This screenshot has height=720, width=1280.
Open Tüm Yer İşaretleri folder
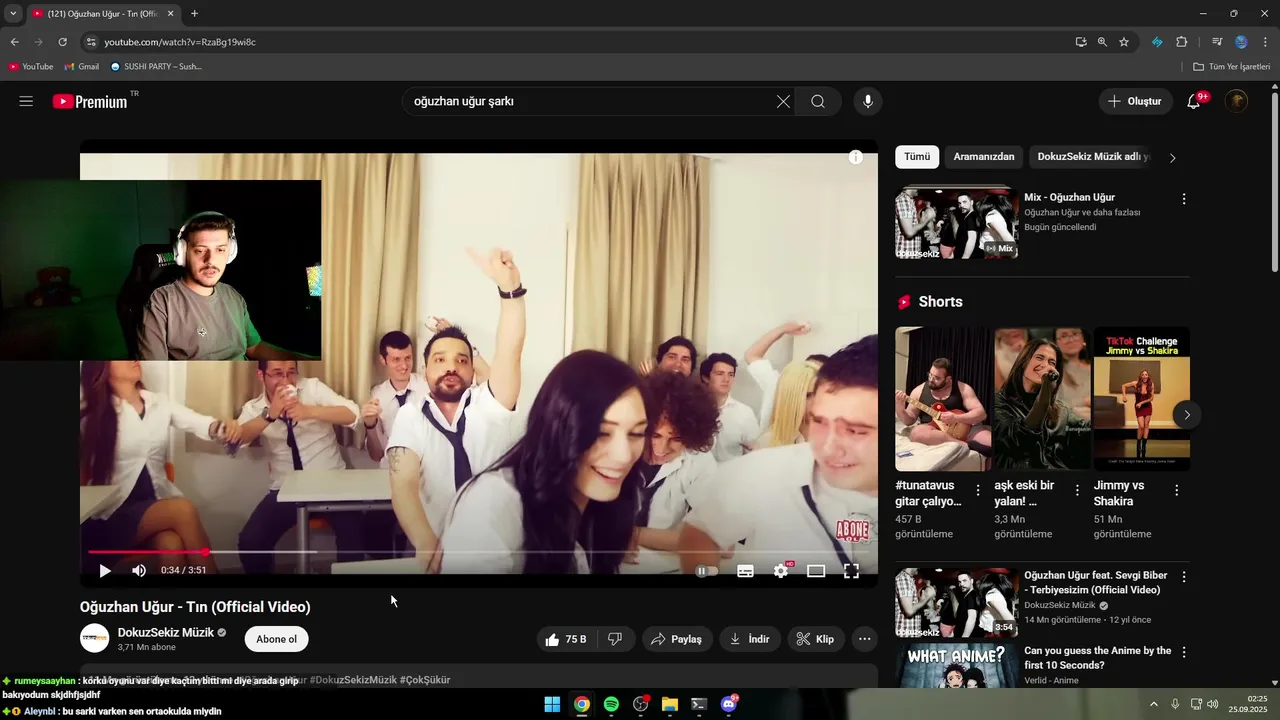pyautogui.click(x=1231, y=67)
